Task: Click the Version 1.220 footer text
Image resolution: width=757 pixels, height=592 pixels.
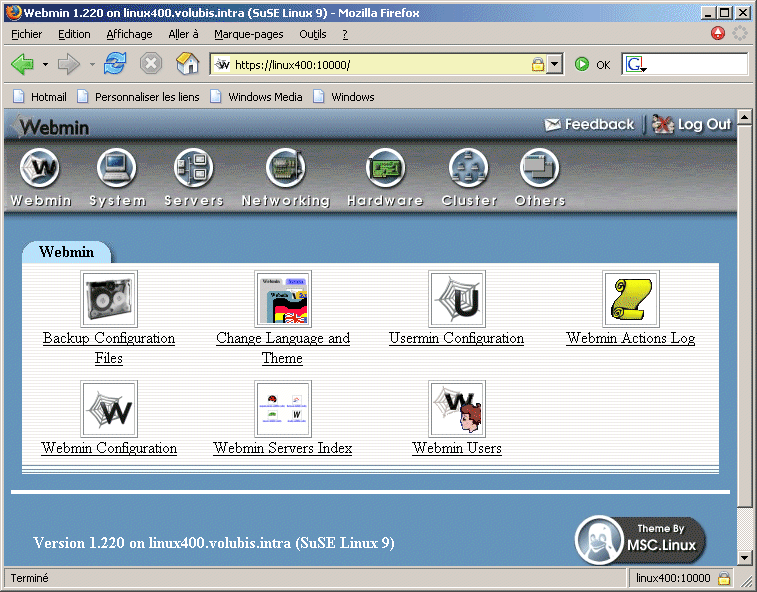Action: [x=214, y=543]
